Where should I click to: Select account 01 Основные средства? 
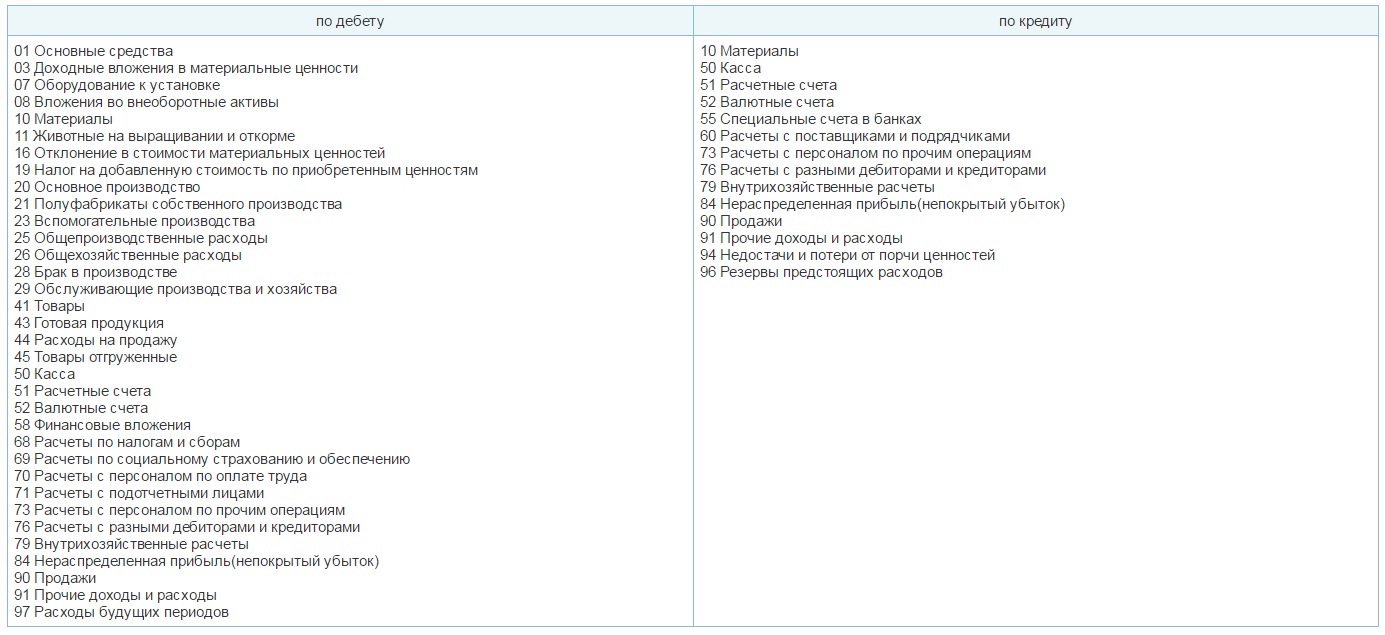[x=94, y=51]
